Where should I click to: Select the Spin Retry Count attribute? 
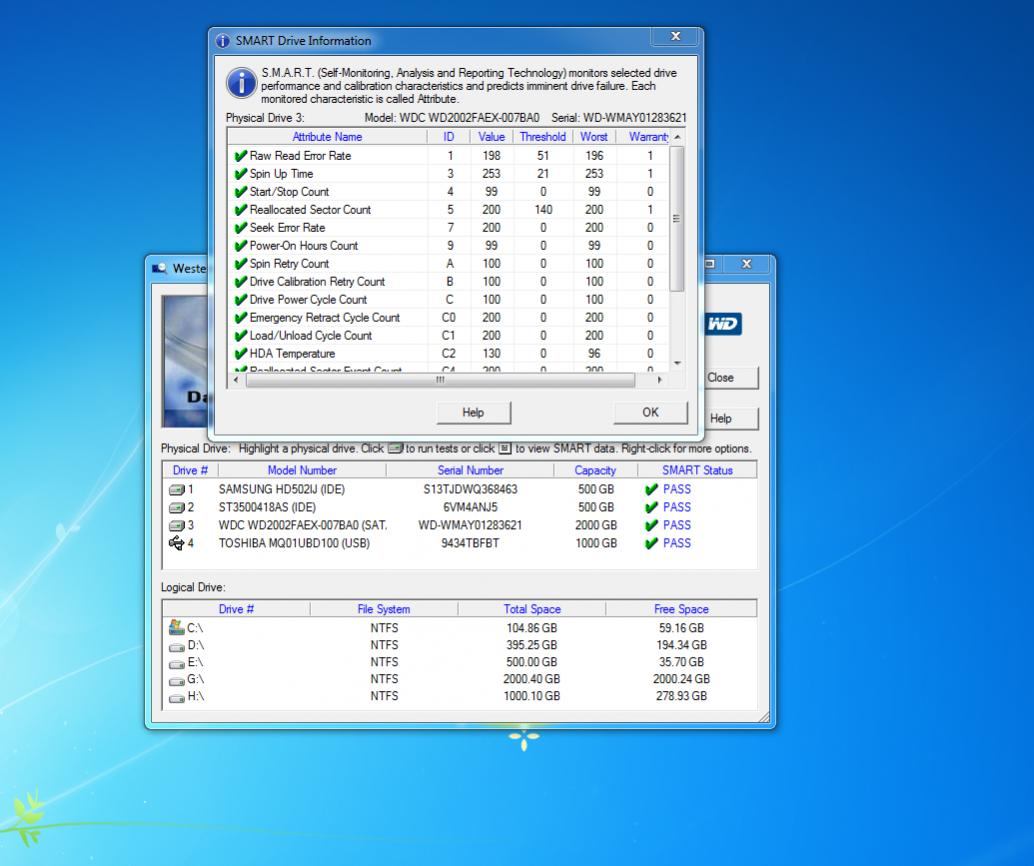tap(448, 263)
